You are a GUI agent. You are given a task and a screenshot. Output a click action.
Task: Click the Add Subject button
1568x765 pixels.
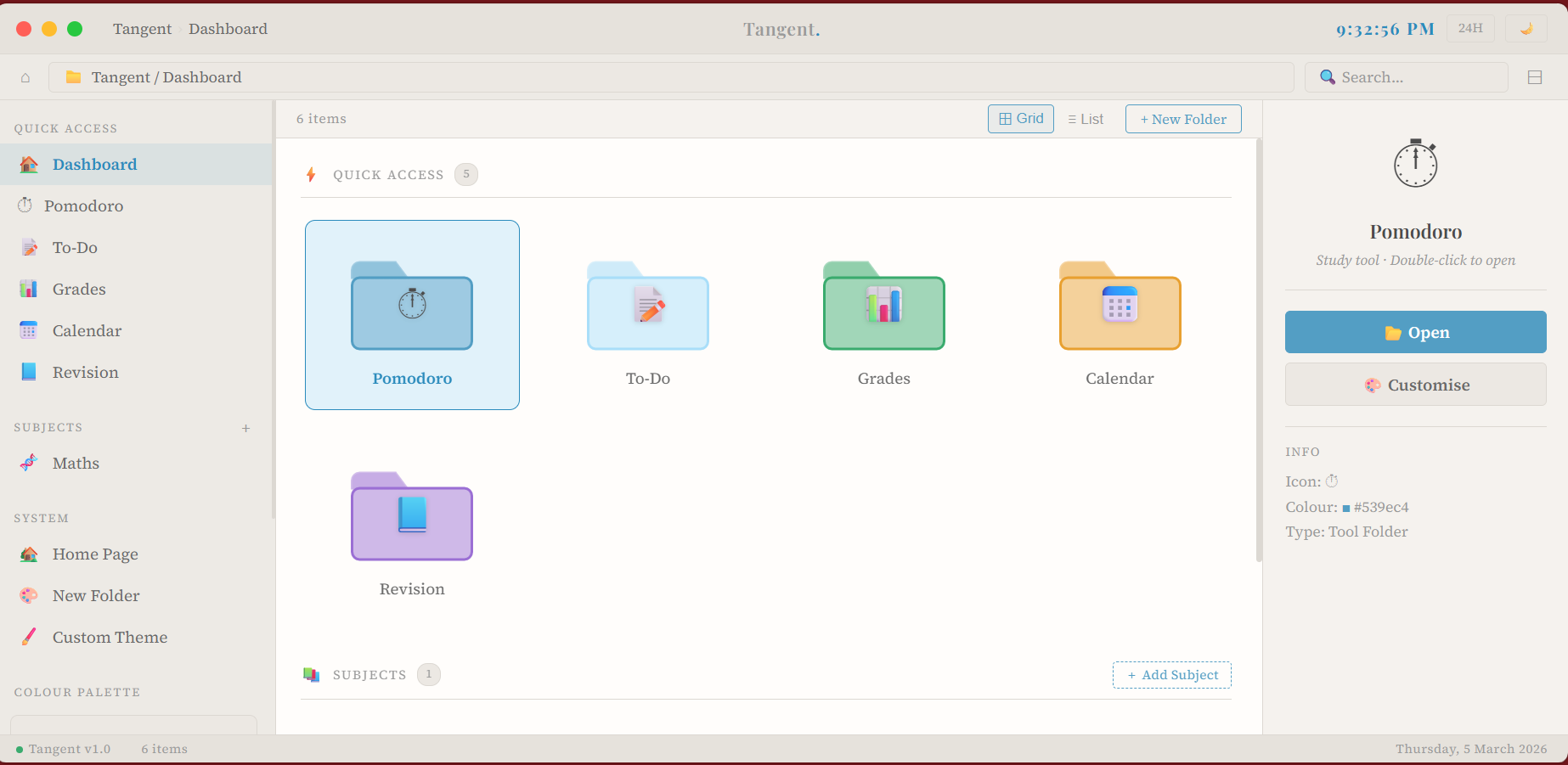pyautogui.click(x=1172, y=675)
